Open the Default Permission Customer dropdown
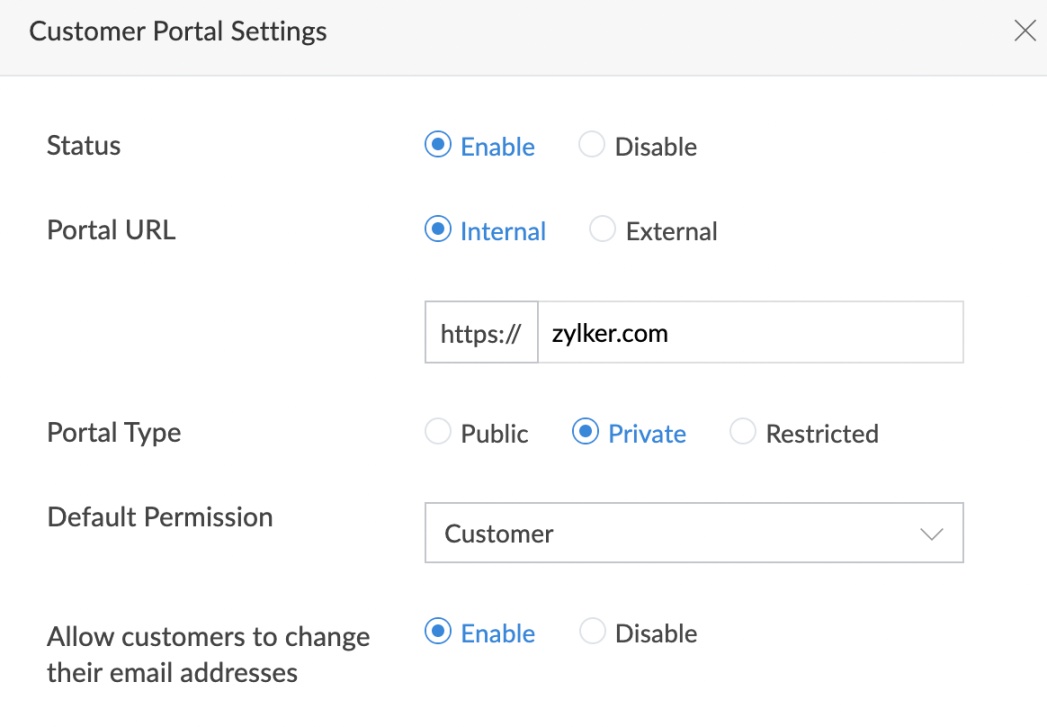Viewport: 1047px width, 727px height. [x=693, y=533]
